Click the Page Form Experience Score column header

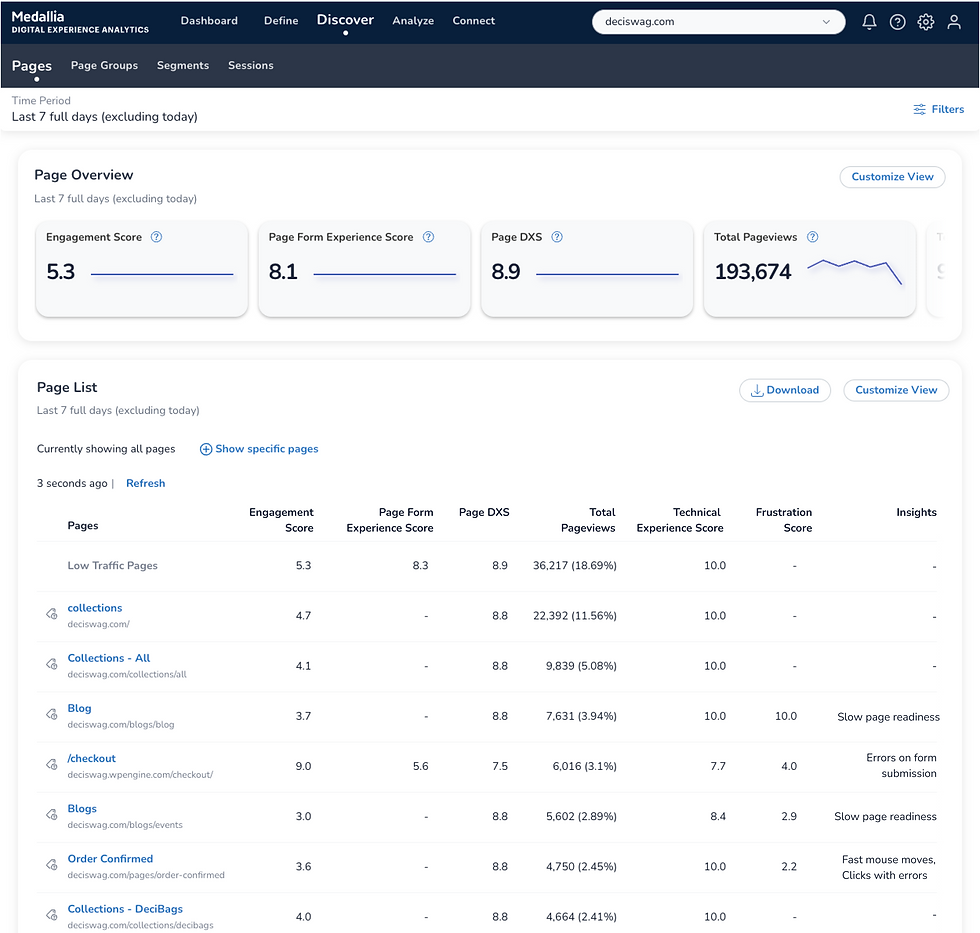(x=389, y=520)
